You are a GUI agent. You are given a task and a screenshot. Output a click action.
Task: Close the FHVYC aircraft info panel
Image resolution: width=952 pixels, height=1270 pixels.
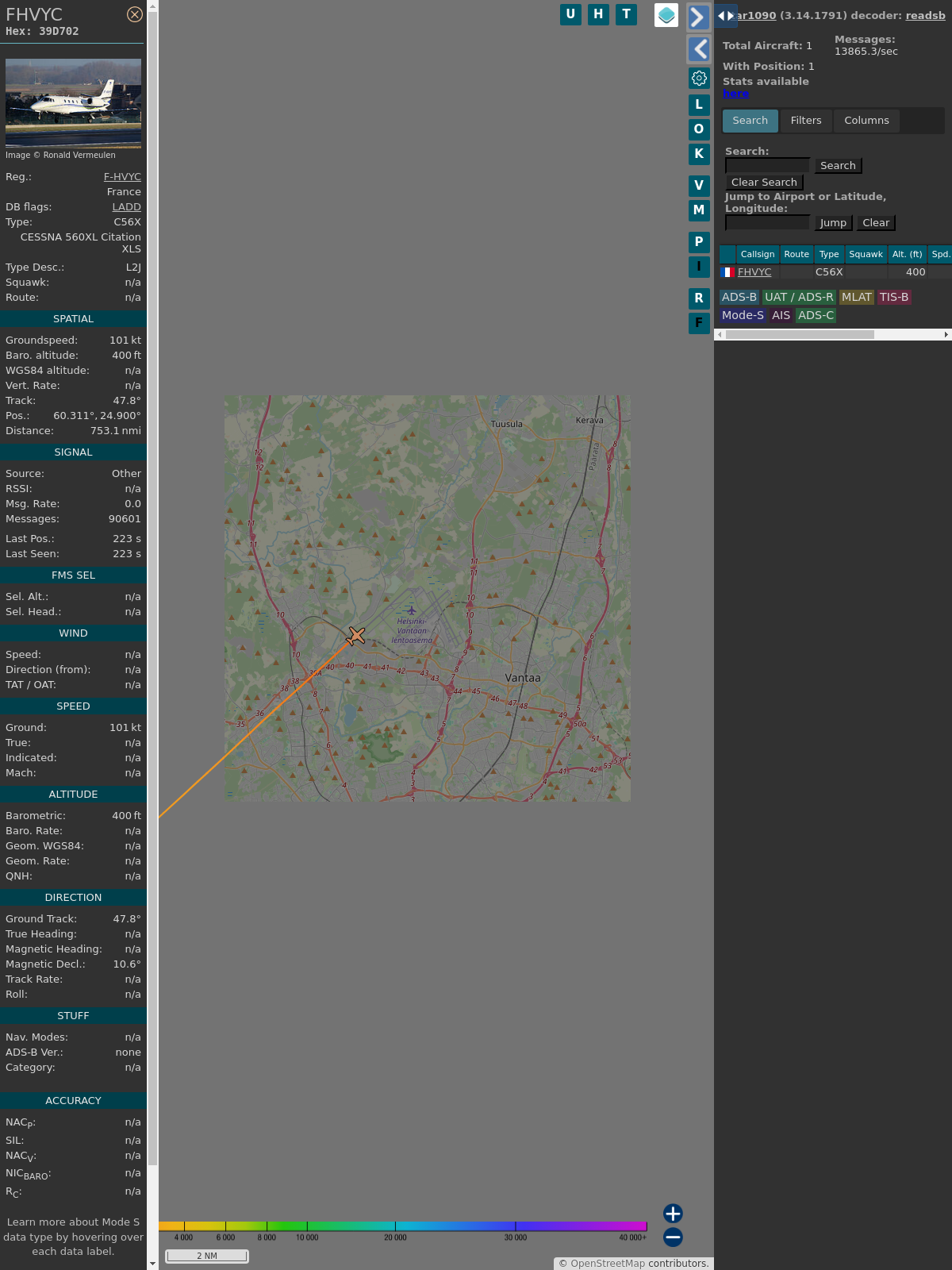click(x=135, y=14)
